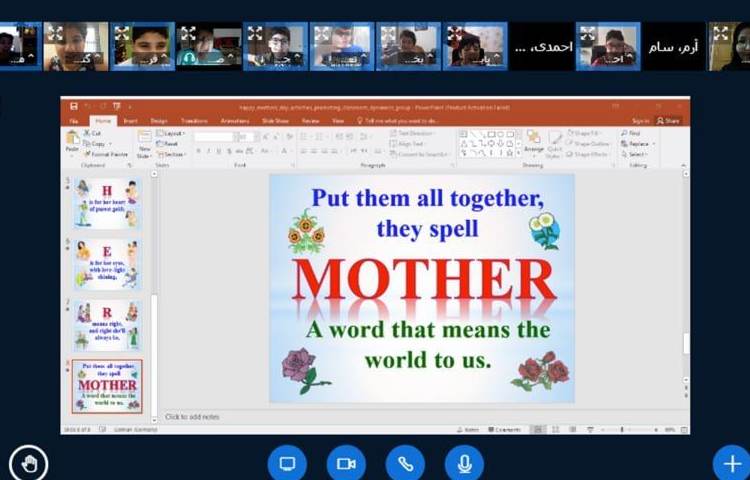Screen dimensions: 750x480
Task: Open the Insert ribbon tab
Action: click(131, 120)
